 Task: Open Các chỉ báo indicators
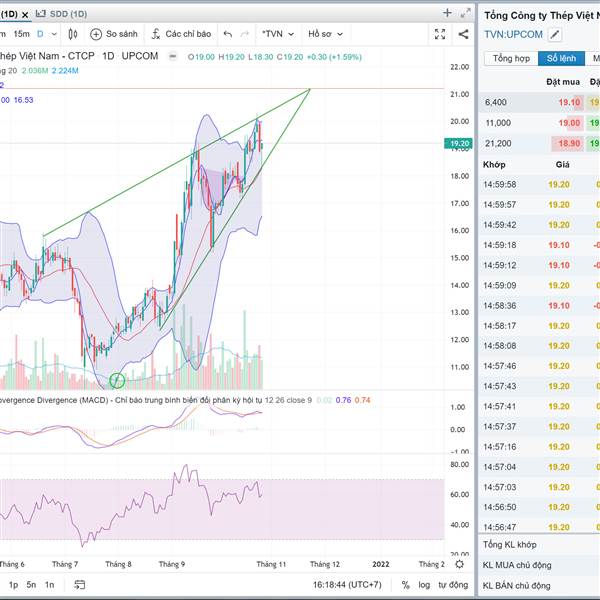[181, 34]
